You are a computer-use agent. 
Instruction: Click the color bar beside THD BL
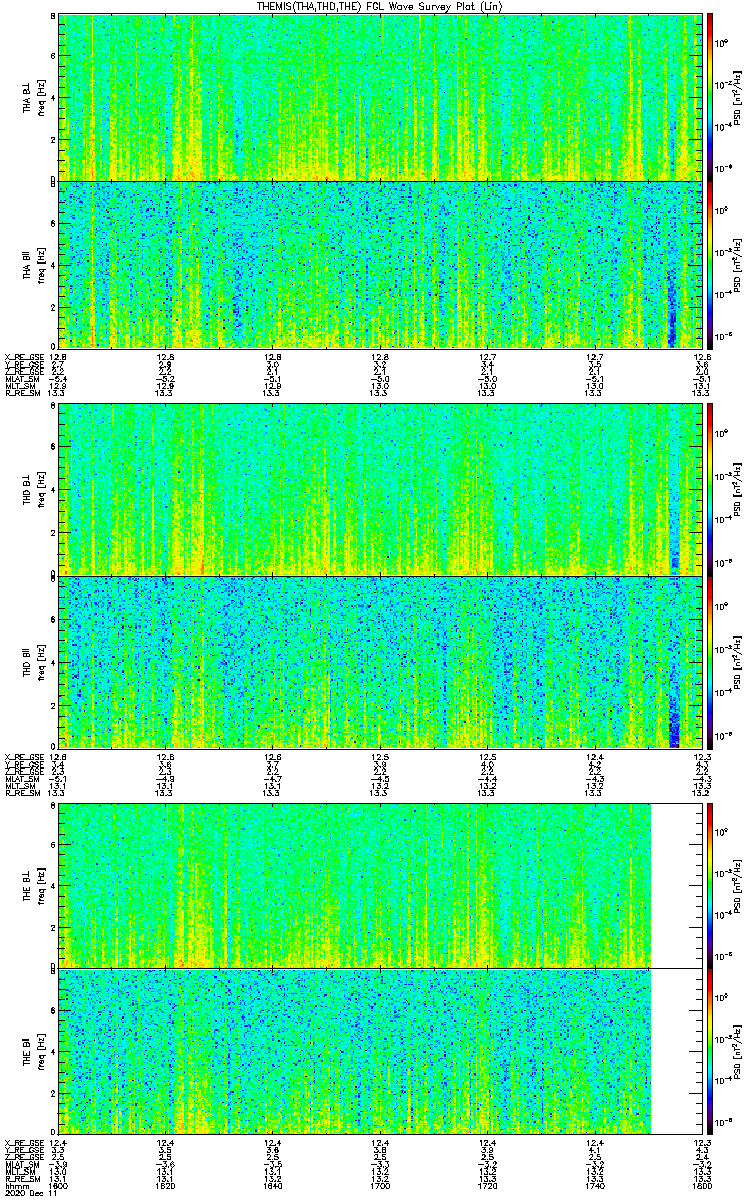click(710, 489)
